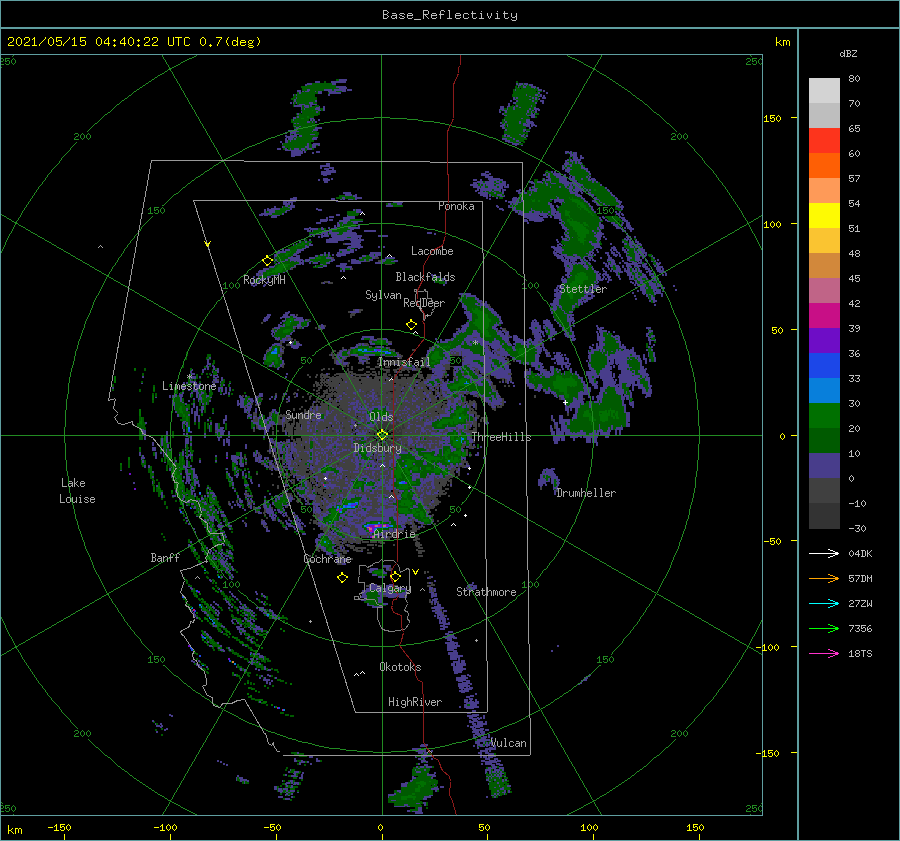The height and width of the screenshot is (841, 900).
Task: Click the Airdrie label
Action: [394, 534]
